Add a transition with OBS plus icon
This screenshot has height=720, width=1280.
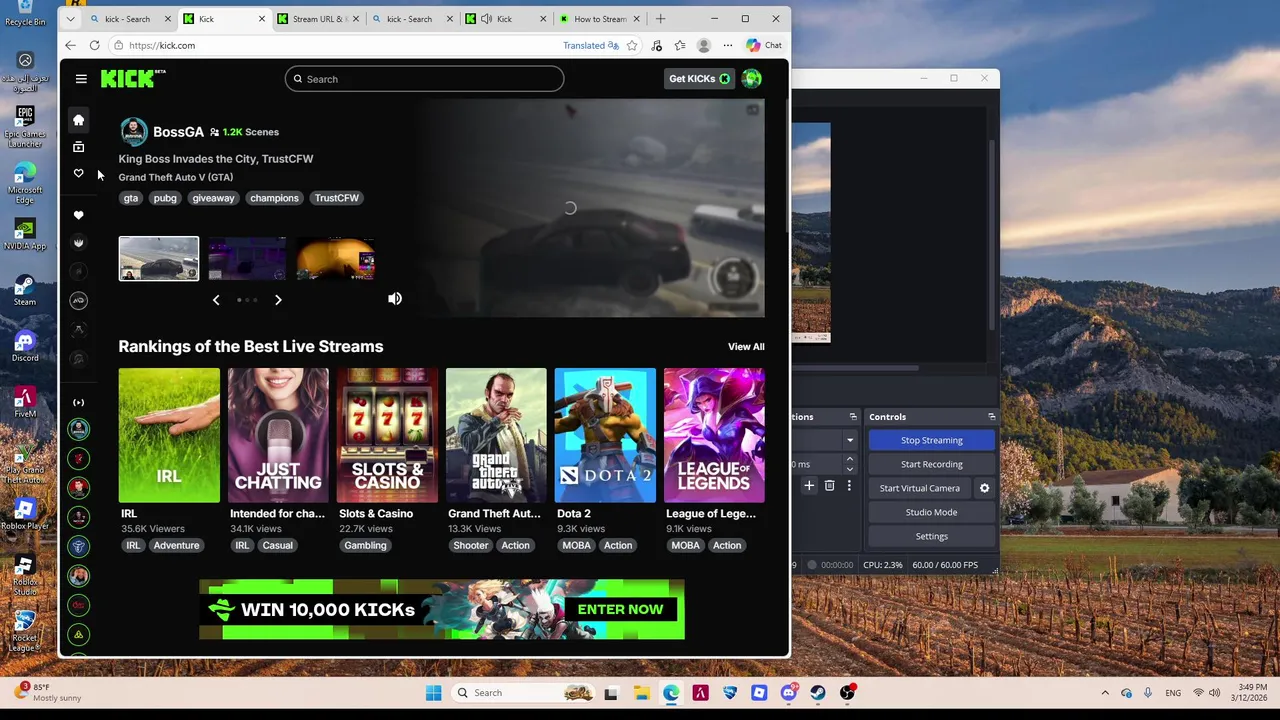pos(809,486)
